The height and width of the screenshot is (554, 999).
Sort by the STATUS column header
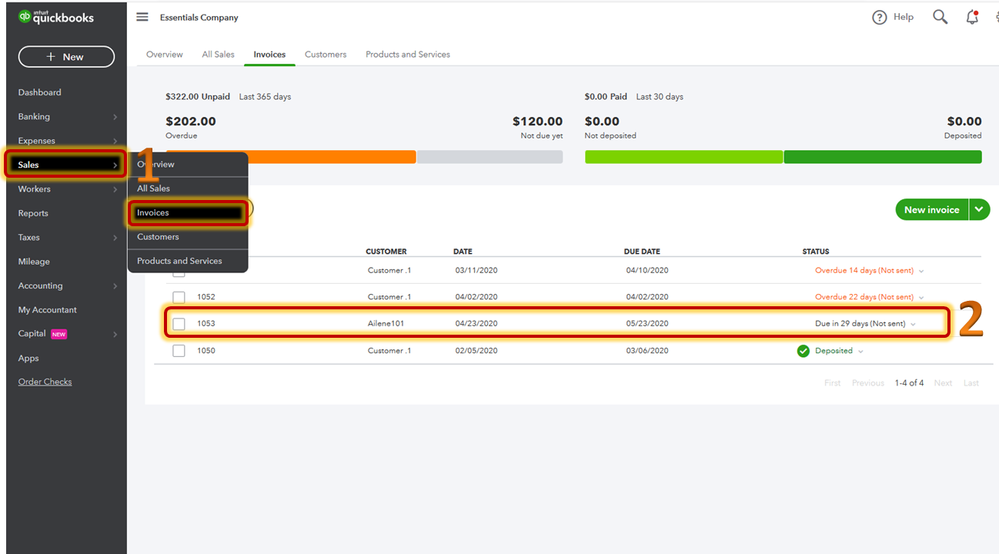pos(816,252)
